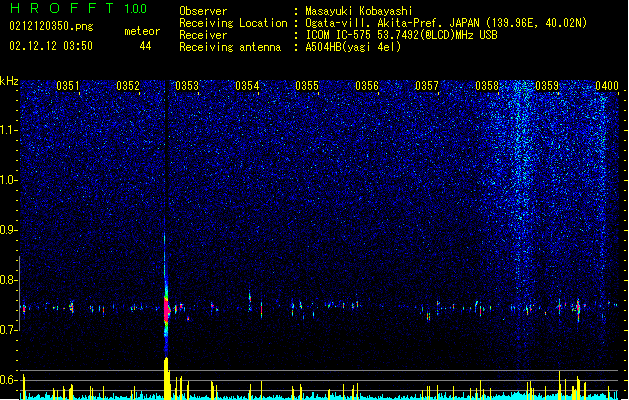Screen dimensions: 629x400
Task: Click the kHz axis unit label
Action: click(x=9, y=81)
